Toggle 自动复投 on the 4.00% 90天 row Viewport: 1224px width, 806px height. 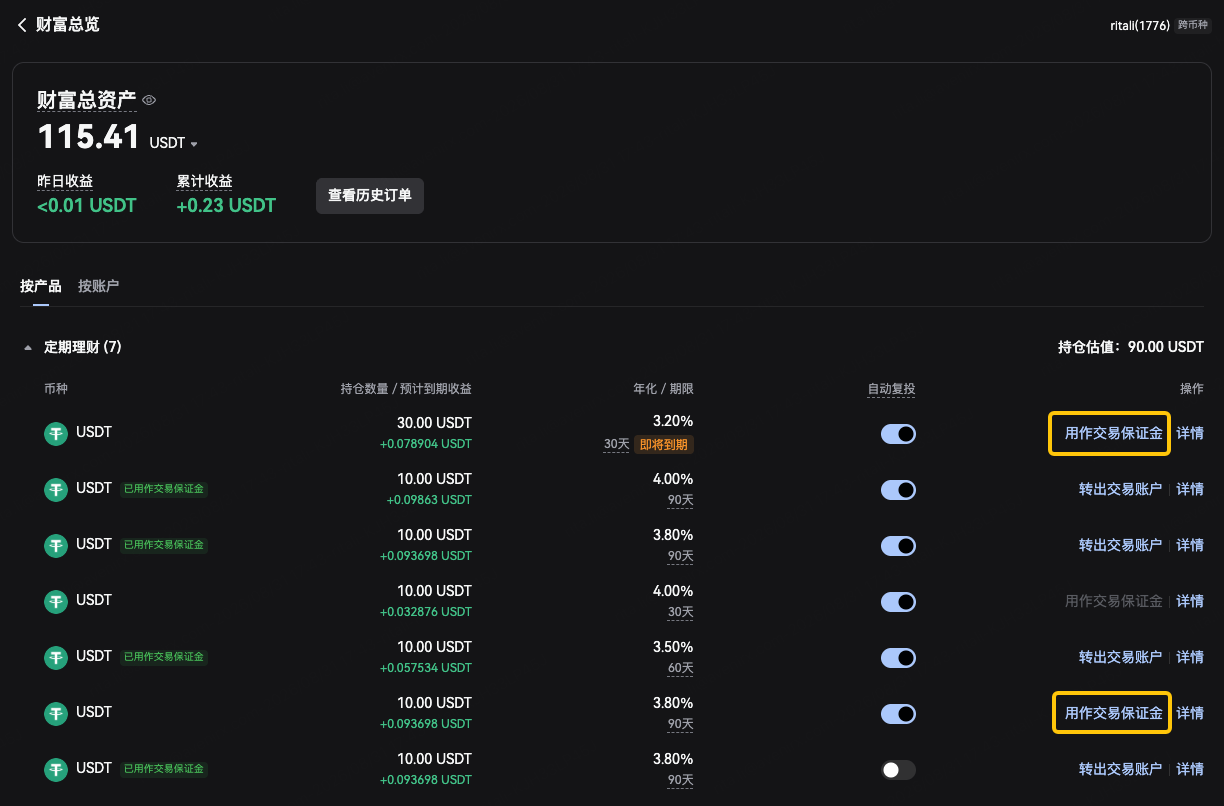pos(898,490)
